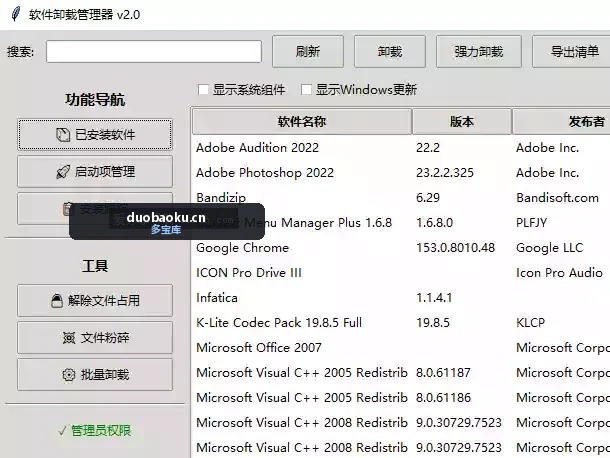Screen dimensions: 610x458
Task: Select the Google Chrome row
Action: click(x=401, y=248)
